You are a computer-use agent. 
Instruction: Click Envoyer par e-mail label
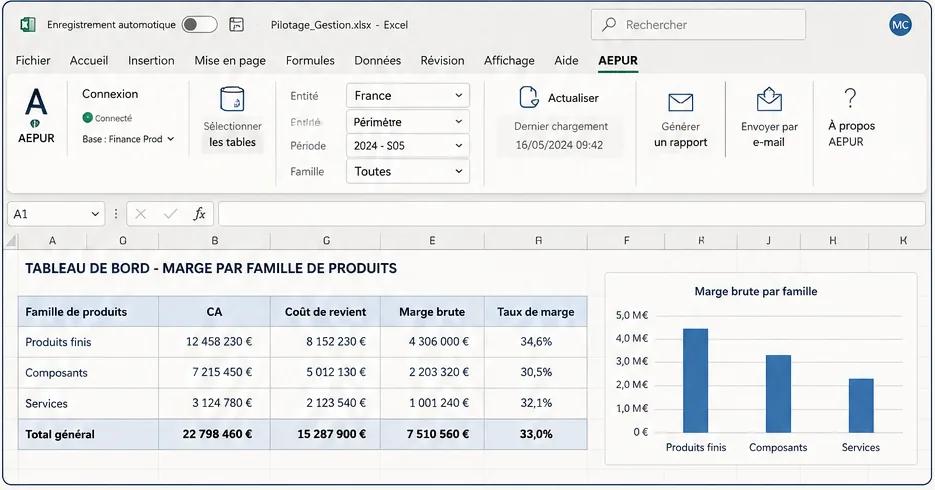coord(769,134)
